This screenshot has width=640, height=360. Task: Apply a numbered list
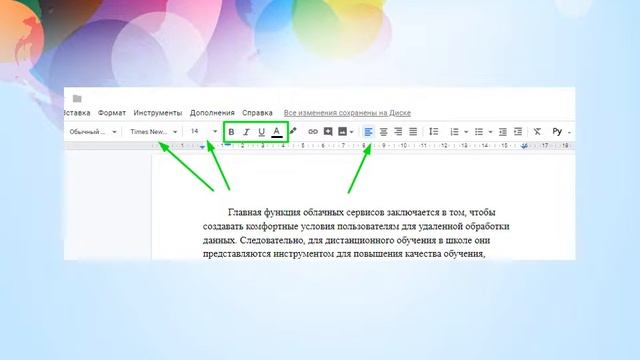click(454, 132)
